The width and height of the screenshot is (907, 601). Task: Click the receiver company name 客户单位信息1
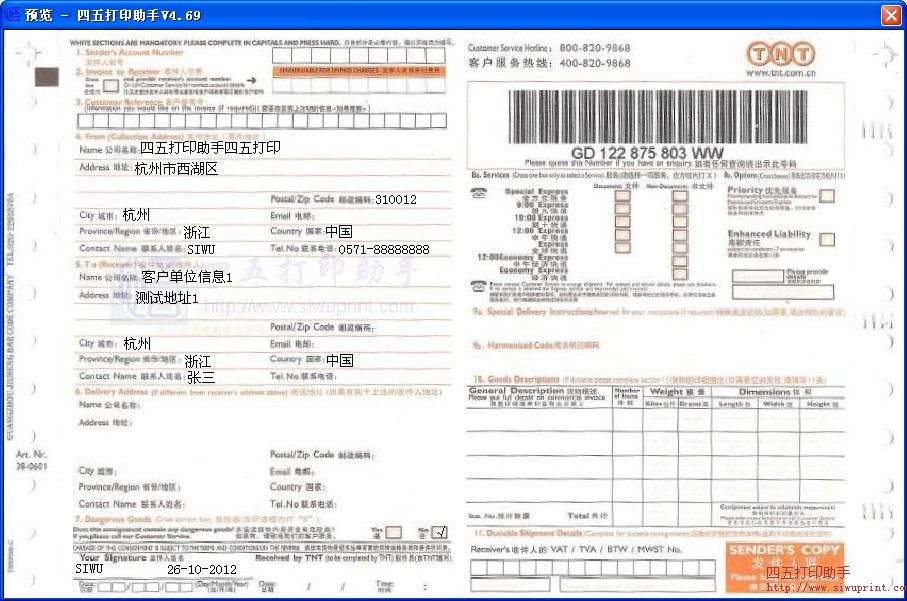pyautogui.click(x=187, y=277)
